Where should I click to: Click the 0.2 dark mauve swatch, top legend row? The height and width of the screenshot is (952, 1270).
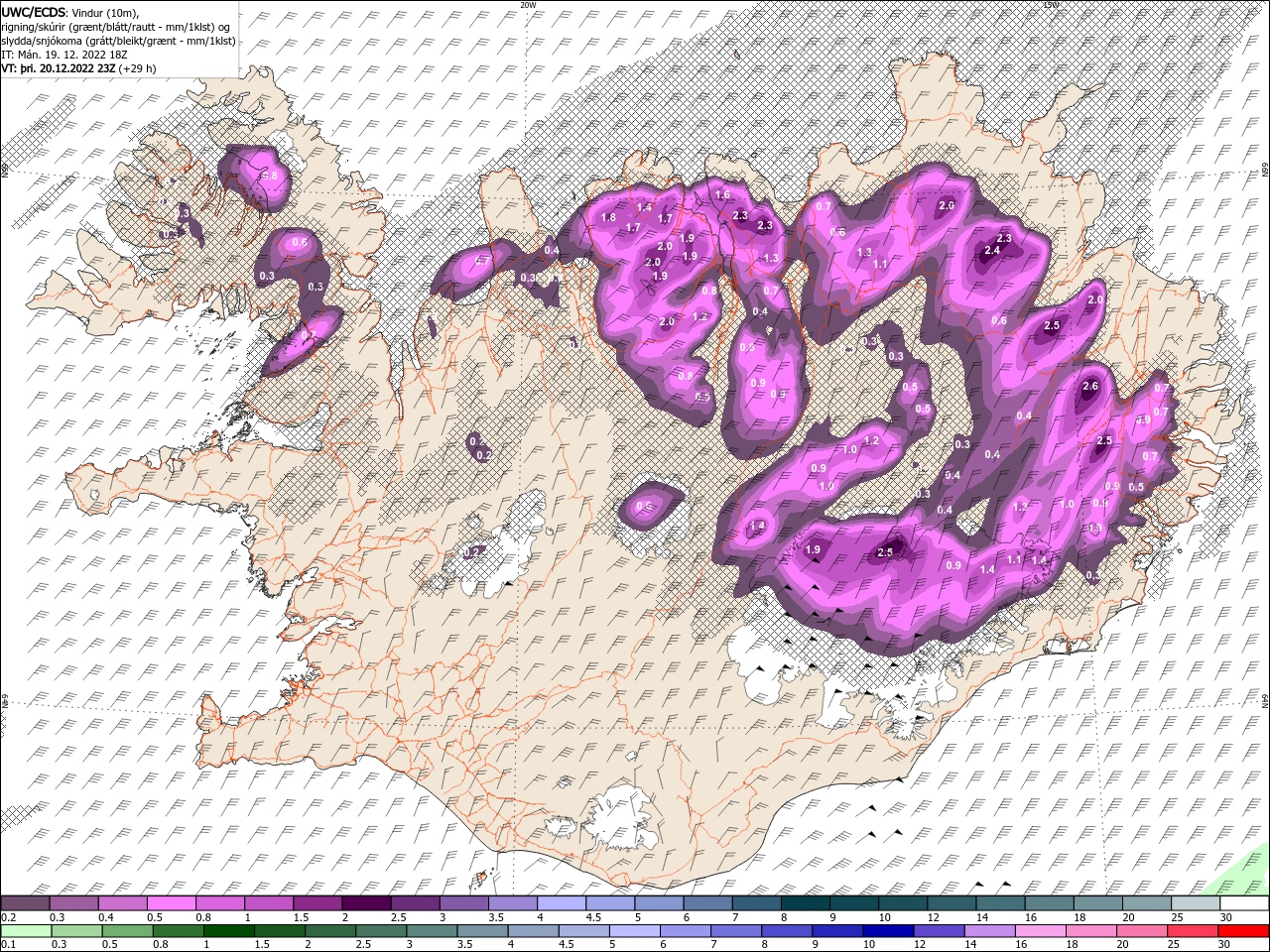pos(25,903)
